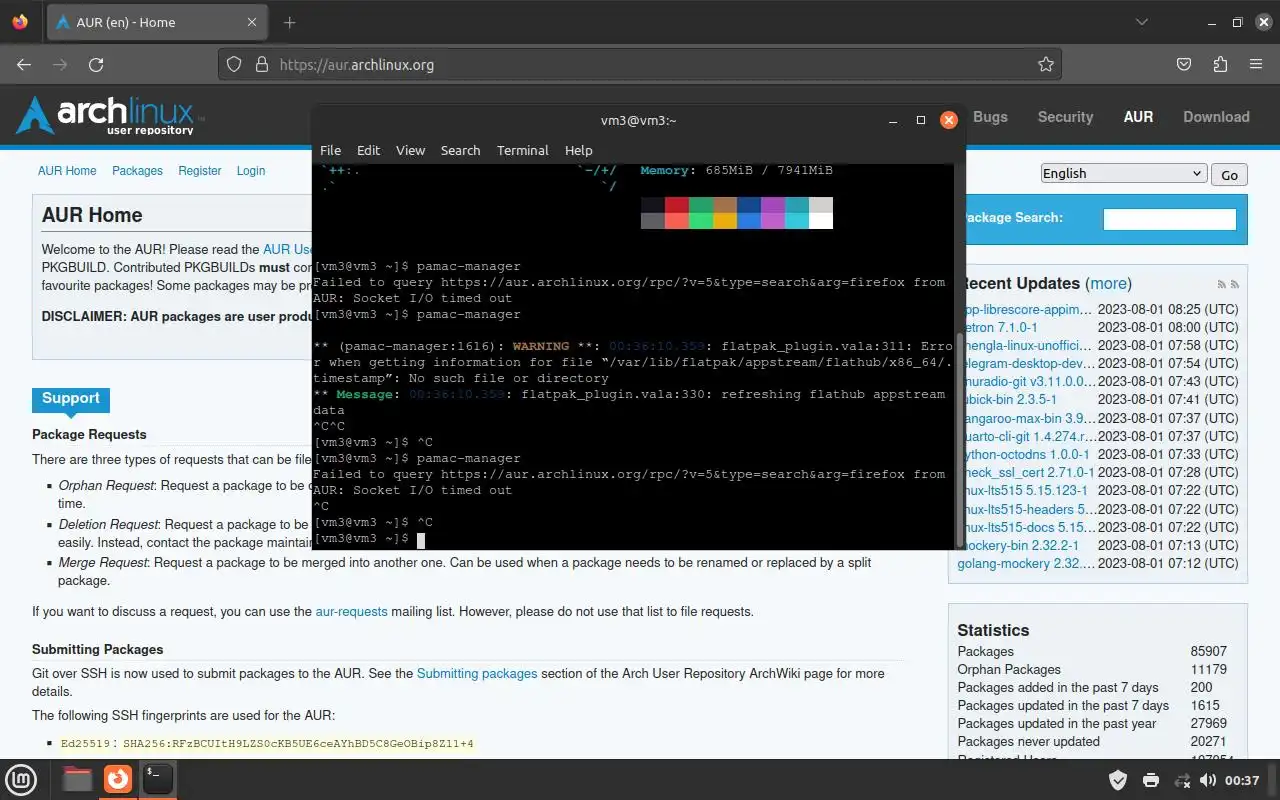This screenshot has width=1280, height=800.
Task: Open the second Recent Updates RSS feed icon
Action: [1235, 285]
